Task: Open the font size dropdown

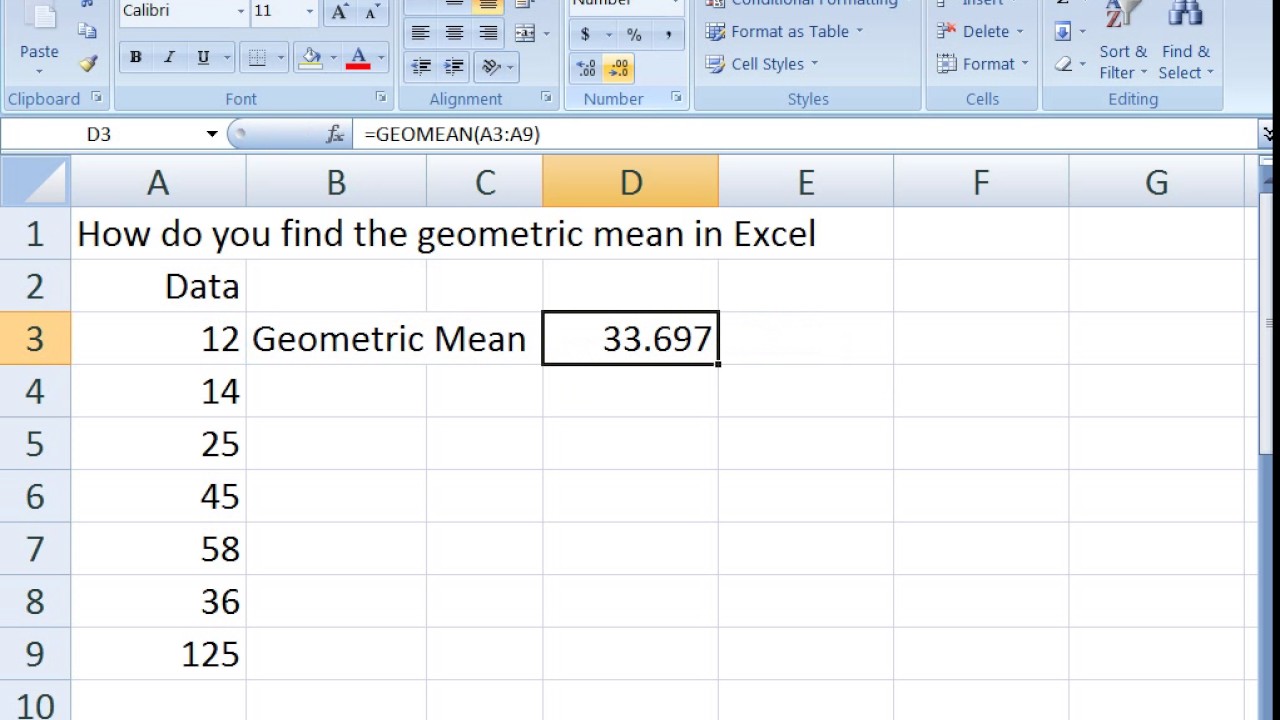Action: click(x=309, y=12)
